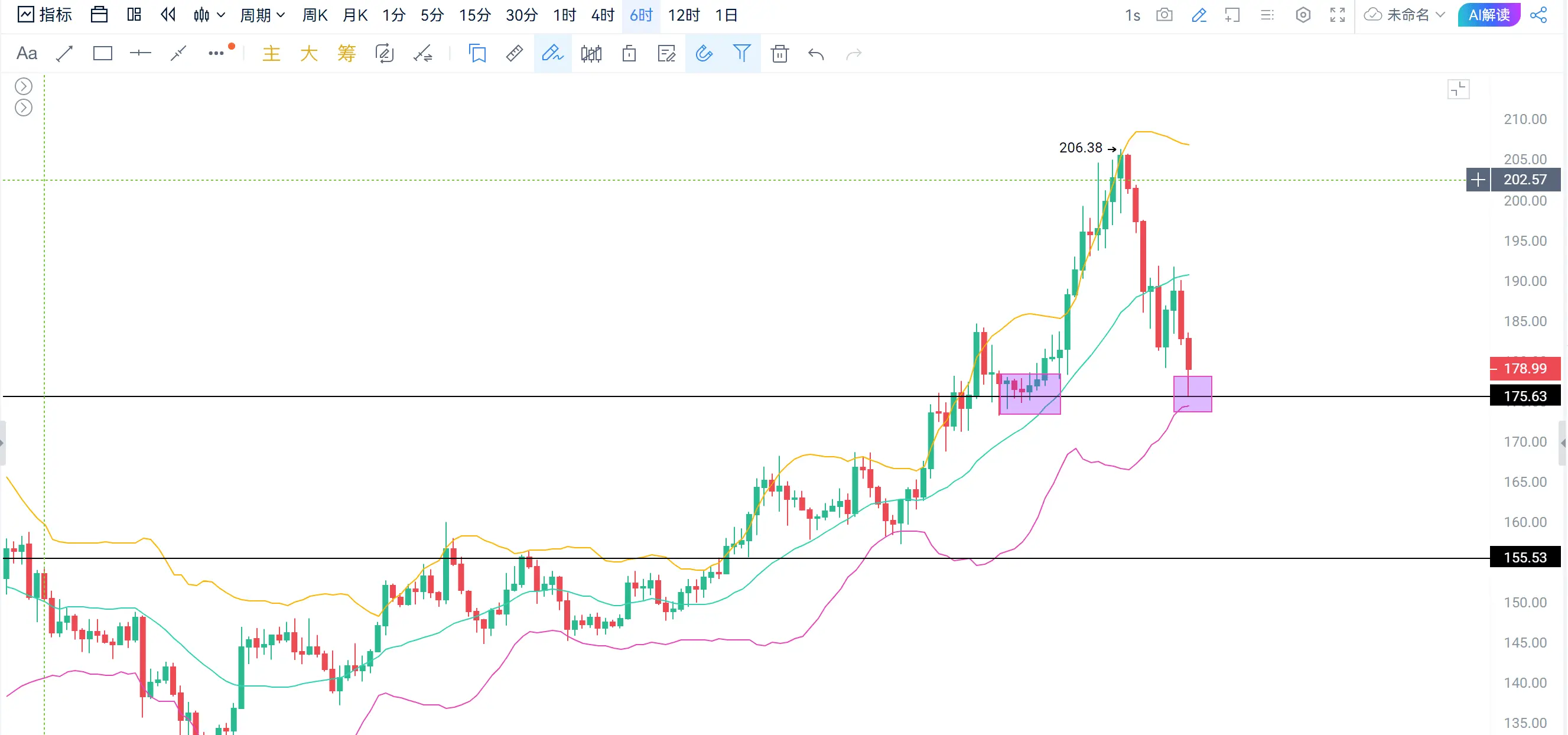The image size is (1568, 735).
Task: Toggle the magnet snap mode
Action: point(704,54)
